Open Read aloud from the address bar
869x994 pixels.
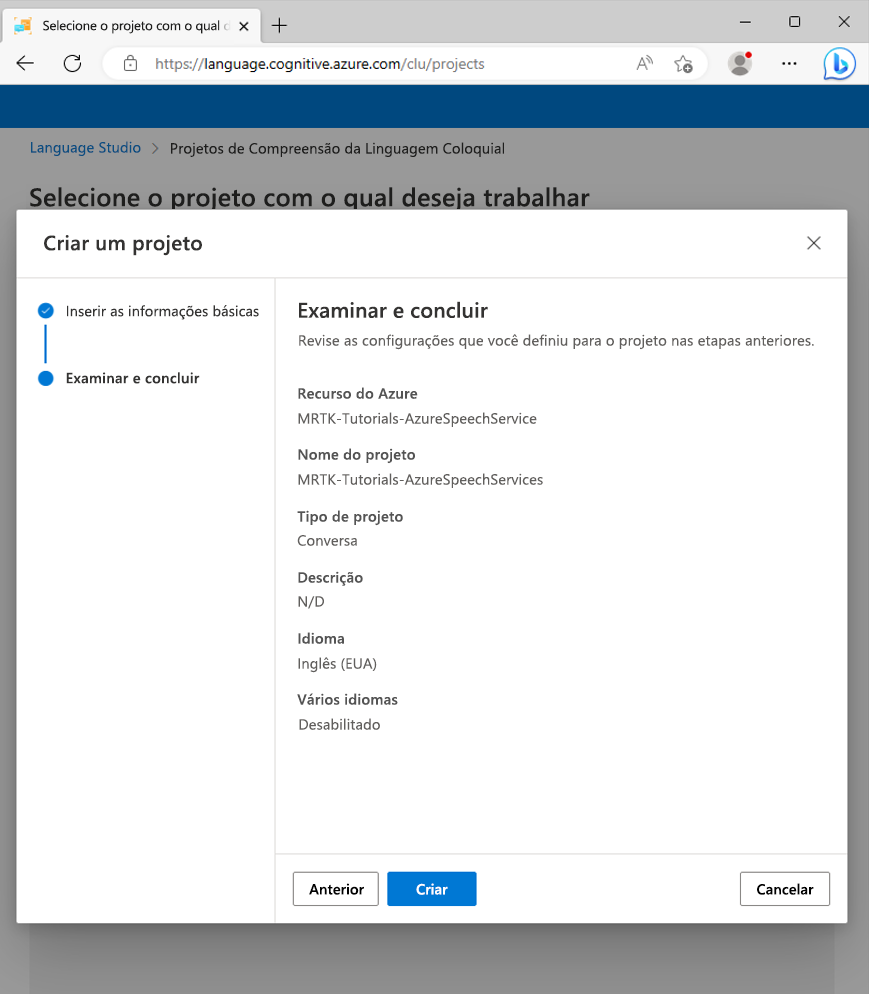(x=645, y=63)
